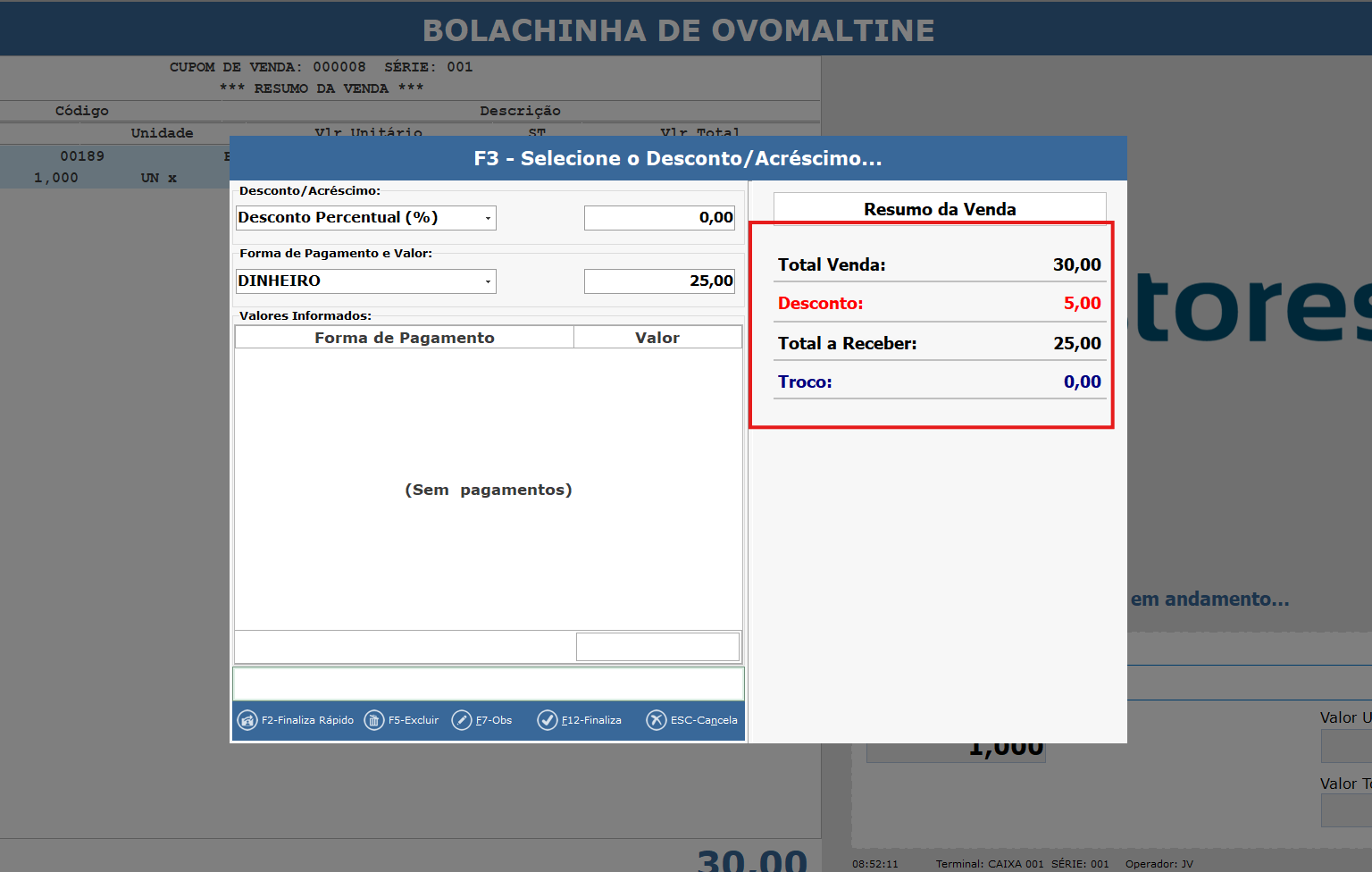Click the payment value field showing 25,00
This screenshot has width=1372, height=872.
[x=659, y=281]
